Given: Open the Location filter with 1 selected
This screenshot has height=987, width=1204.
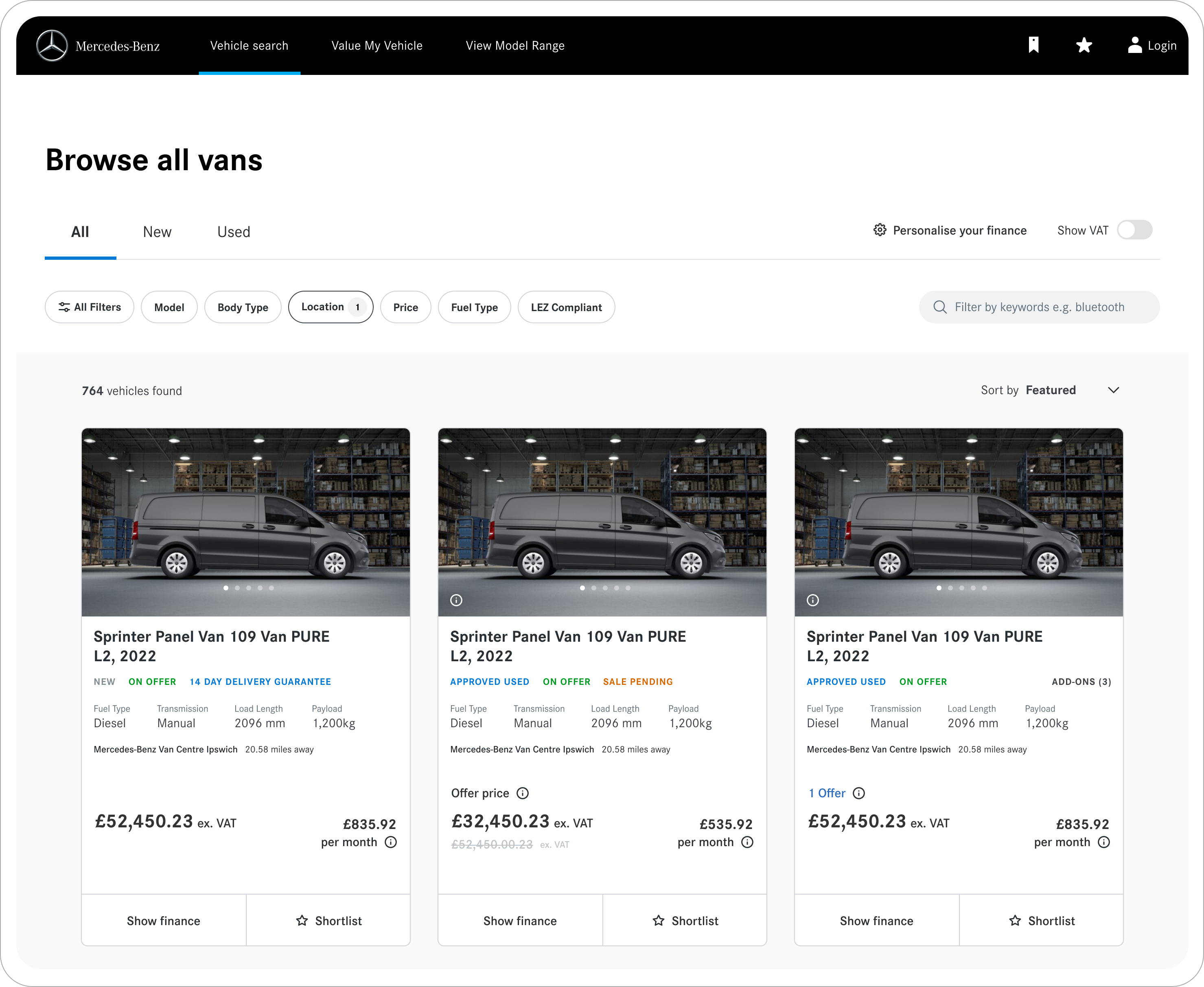Looking at the screenshot, I should tap(331, 307).
